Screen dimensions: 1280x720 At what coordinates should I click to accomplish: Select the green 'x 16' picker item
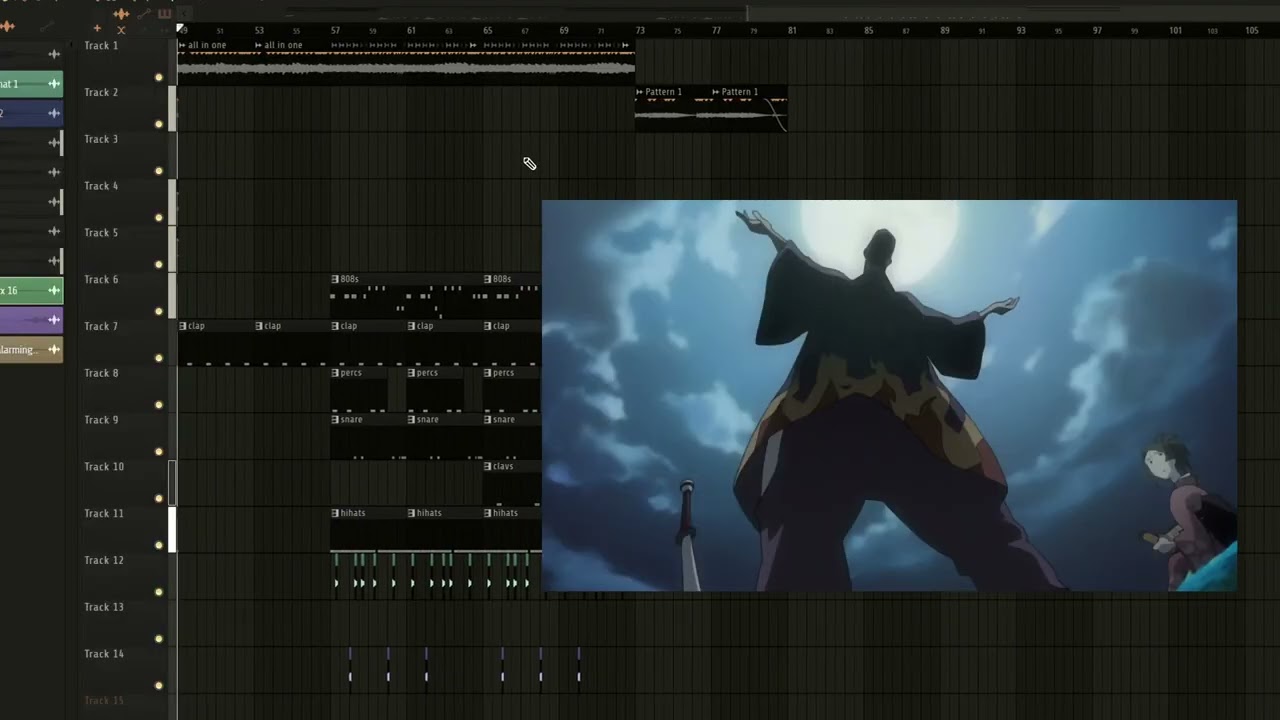[x=30, y=290]
